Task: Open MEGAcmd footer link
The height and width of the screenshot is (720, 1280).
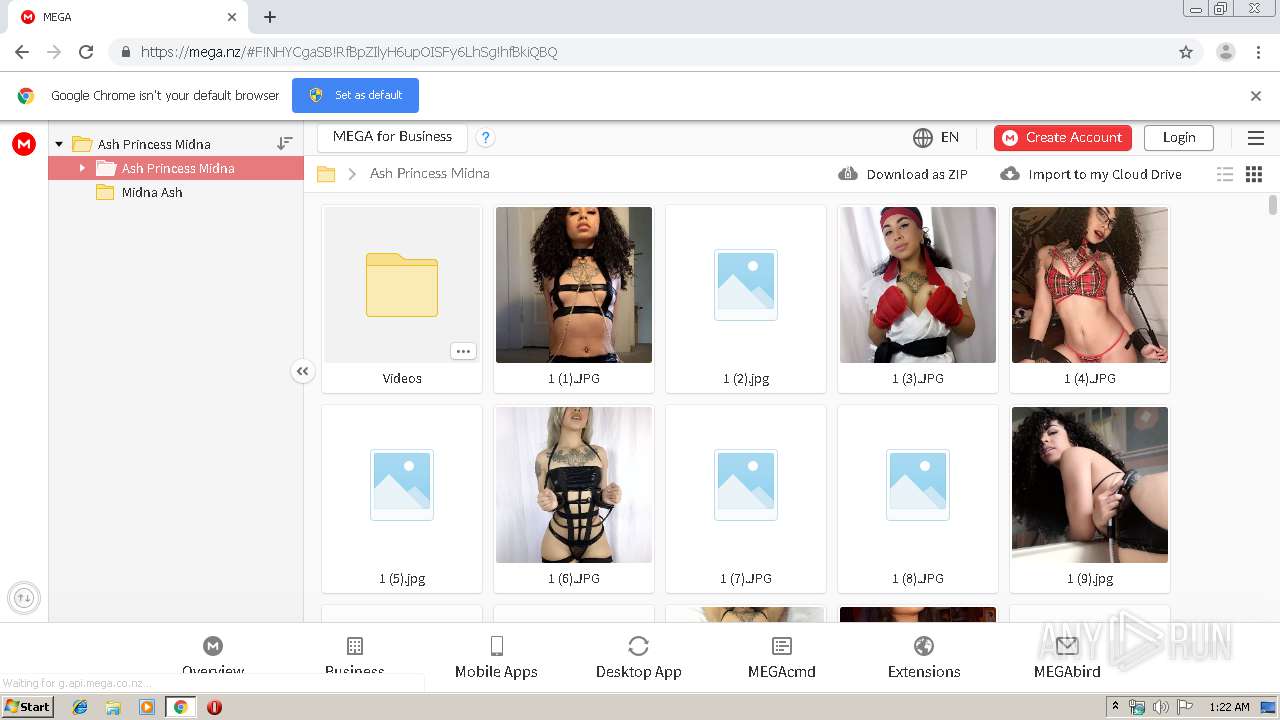Action: click(x=782, y=657)
